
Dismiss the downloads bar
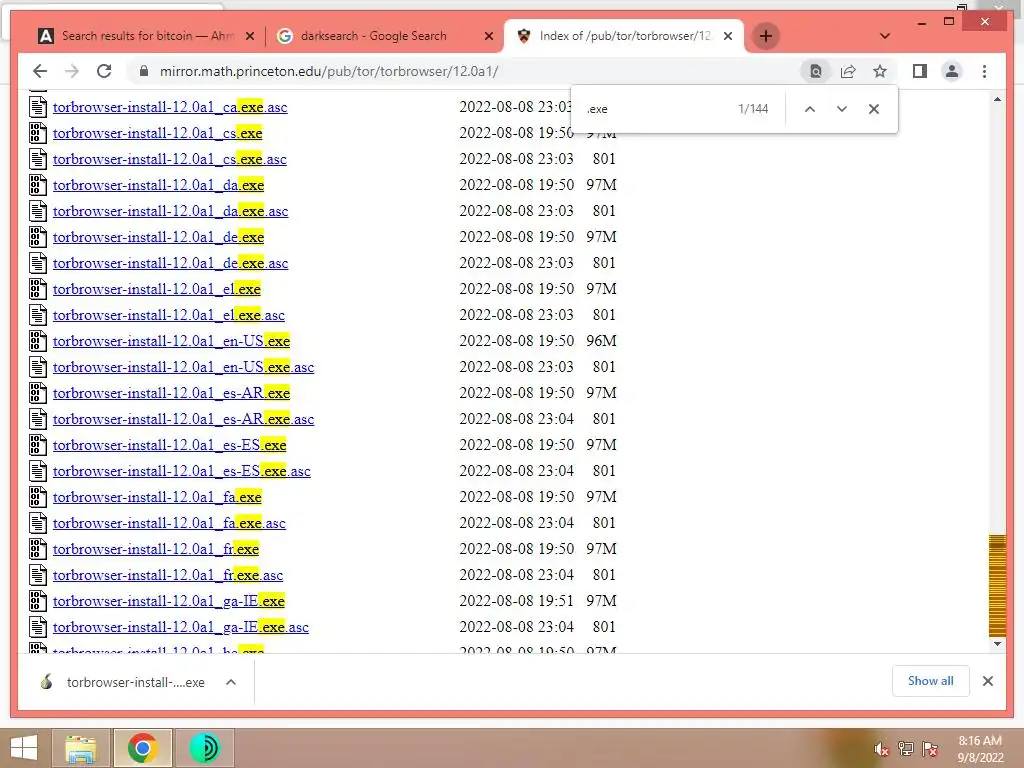click(987, 681)
